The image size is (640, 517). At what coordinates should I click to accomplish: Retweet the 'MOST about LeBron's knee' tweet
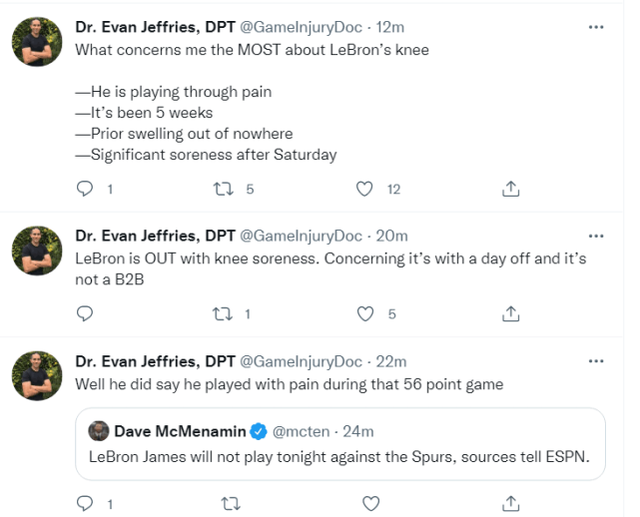pyautogui.click(x=226, y=188)
